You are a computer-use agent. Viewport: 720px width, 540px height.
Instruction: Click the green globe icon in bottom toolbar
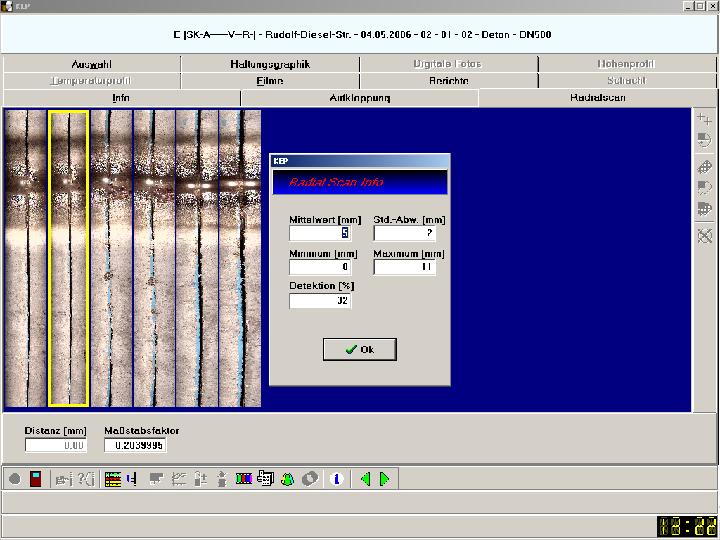288,479
